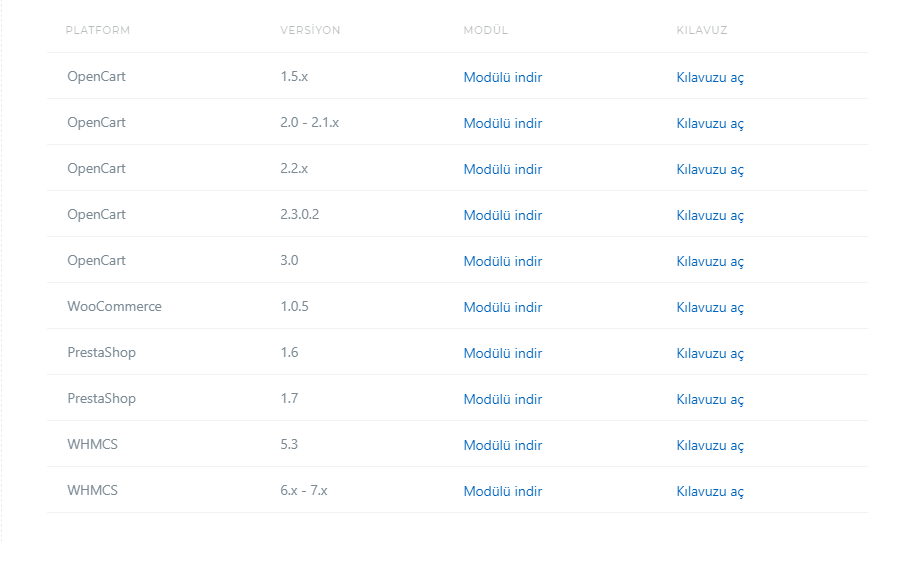This screenshot has width=910, height=567.
Task: Open the PrestaShop 1.7 guide
Action: point(710,399)
